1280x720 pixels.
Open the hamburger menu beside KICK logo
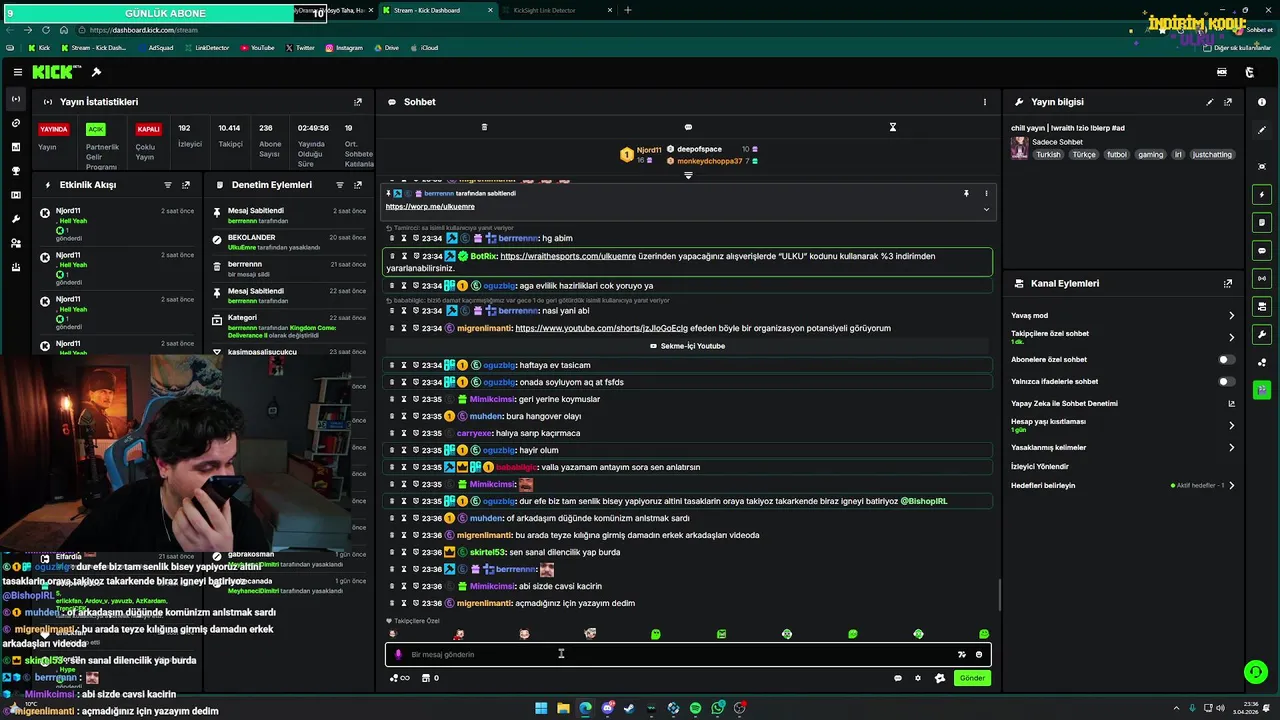pos(18,72)
